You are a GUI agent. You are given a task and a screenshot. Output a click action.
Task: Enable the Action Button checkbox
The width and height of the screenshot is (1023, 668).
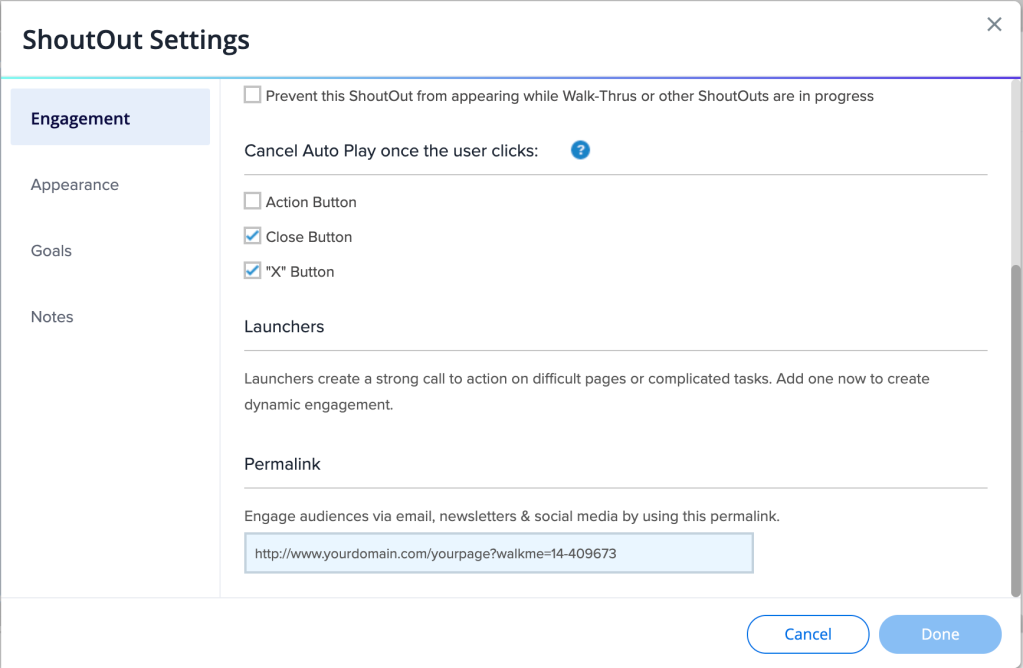(x=253, y=201)
